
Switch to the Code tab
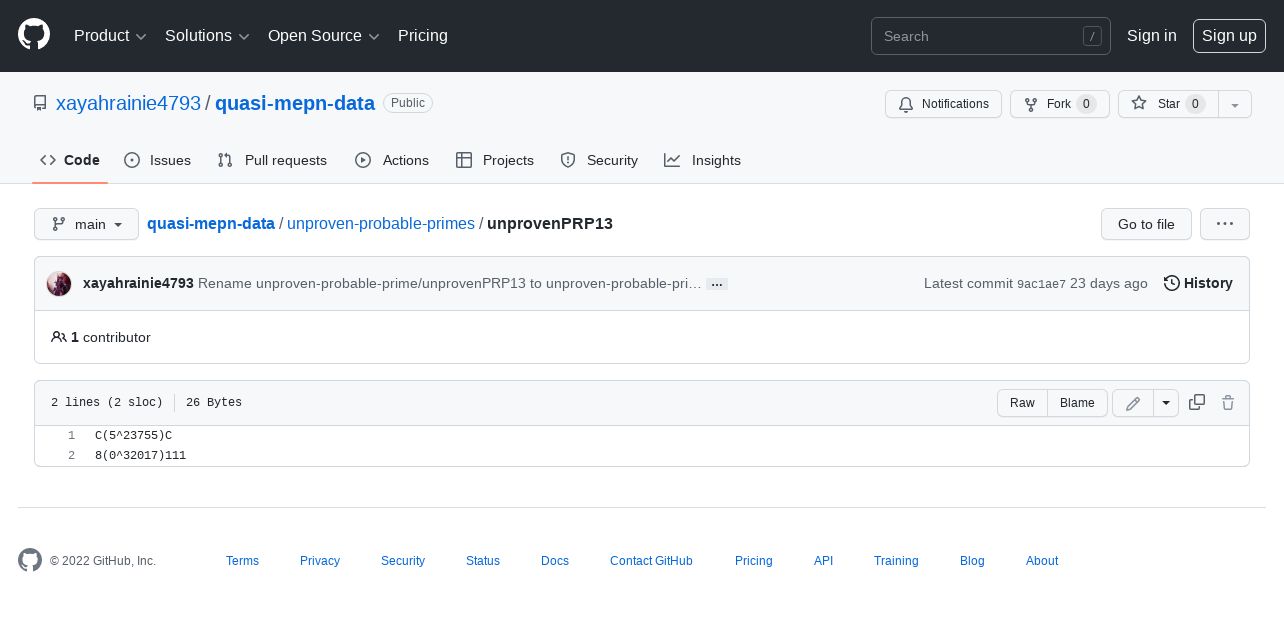70,160
